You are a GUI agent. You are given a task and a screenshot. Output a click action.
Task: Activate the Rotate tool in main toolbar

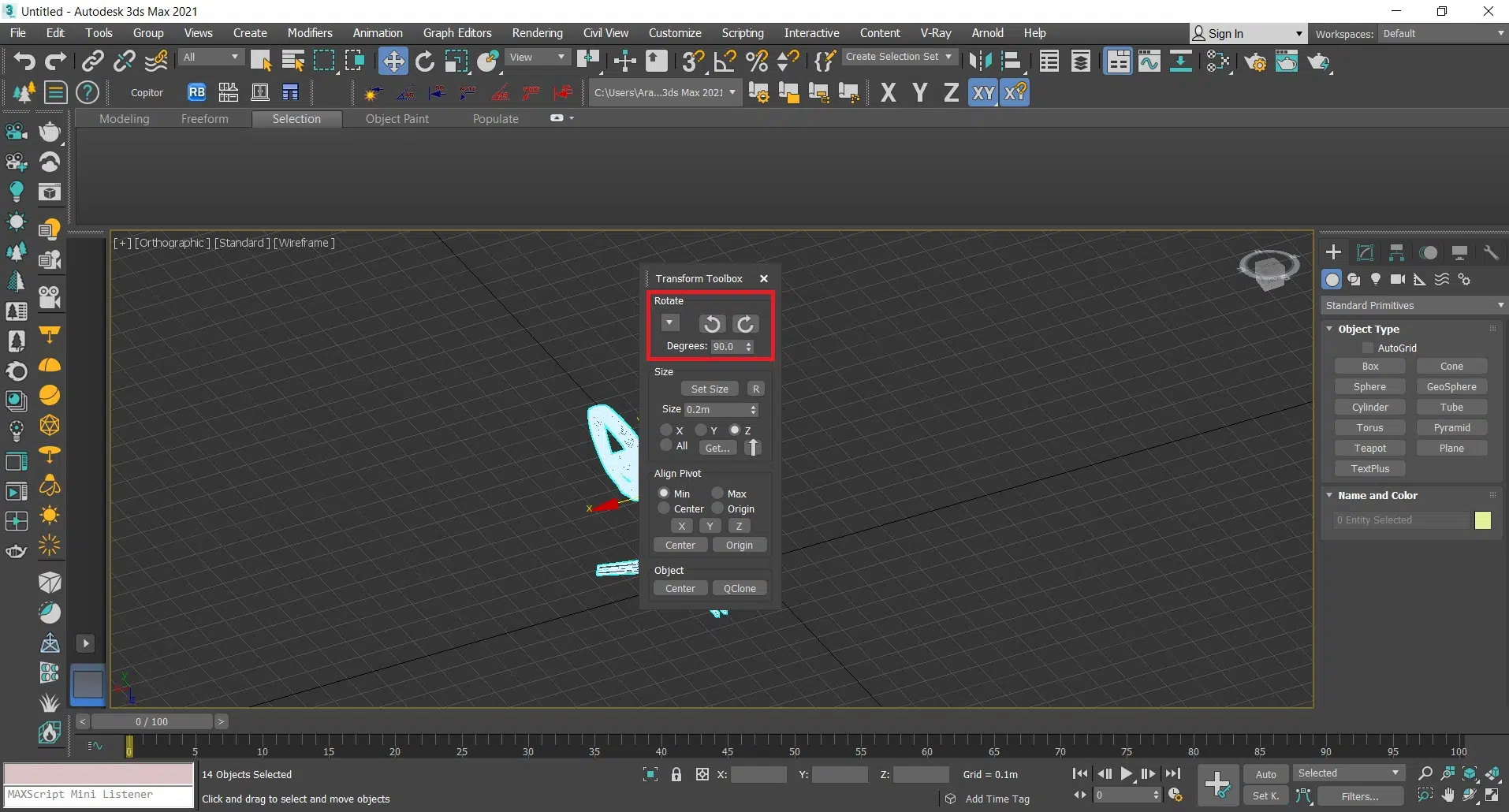coord(425,61)
